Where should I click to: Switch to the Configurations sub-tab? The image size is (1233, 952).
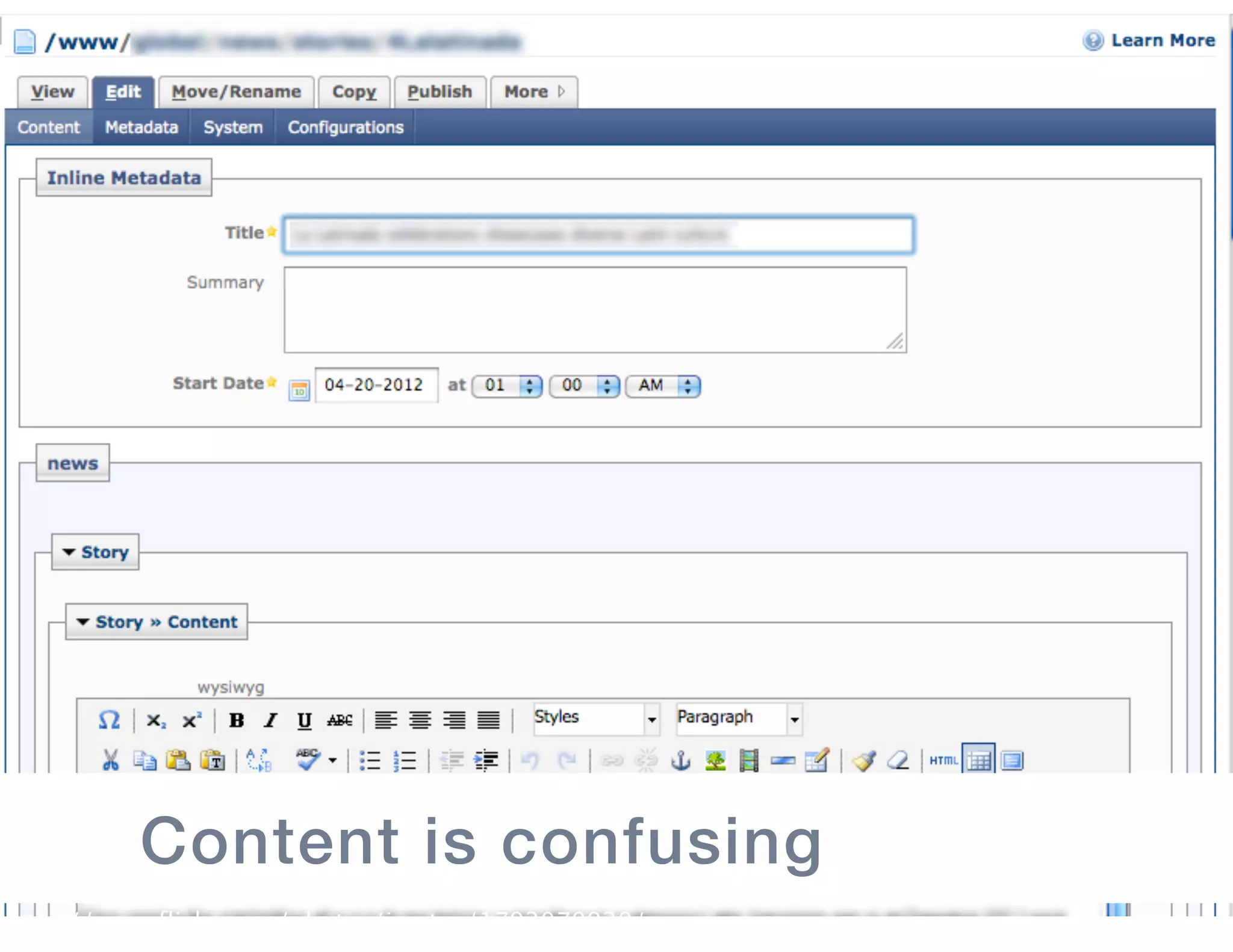[346, 128]
